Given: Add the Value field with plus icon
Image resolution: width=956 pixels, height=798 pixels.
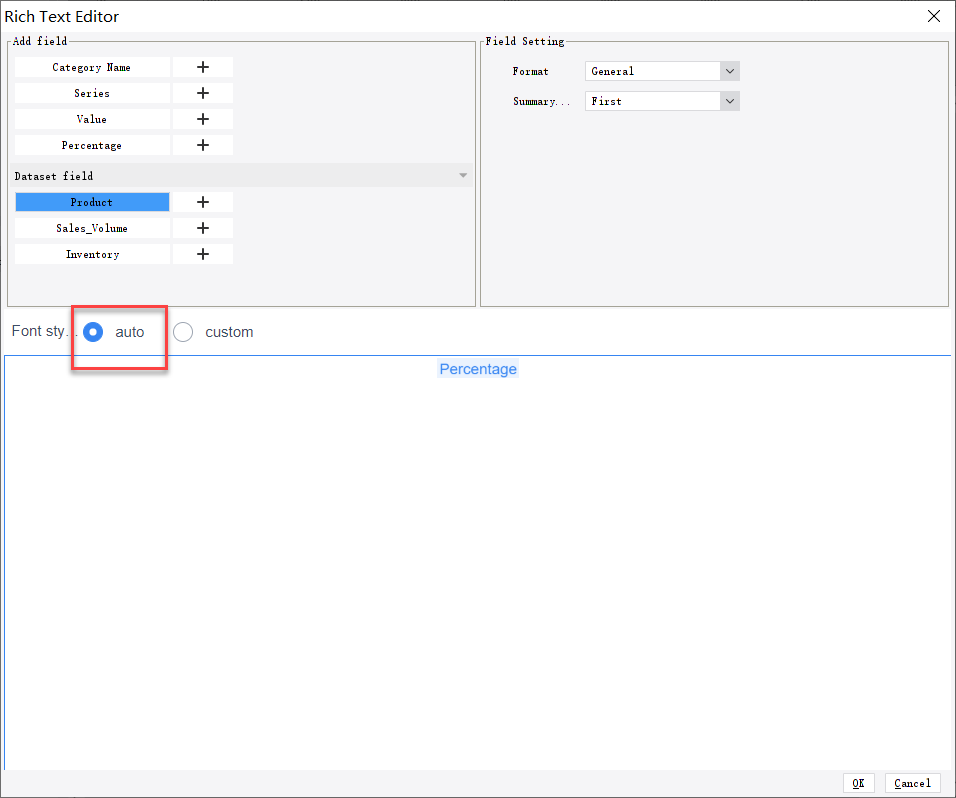Looking at the screenshot, I should click(202, 119).
